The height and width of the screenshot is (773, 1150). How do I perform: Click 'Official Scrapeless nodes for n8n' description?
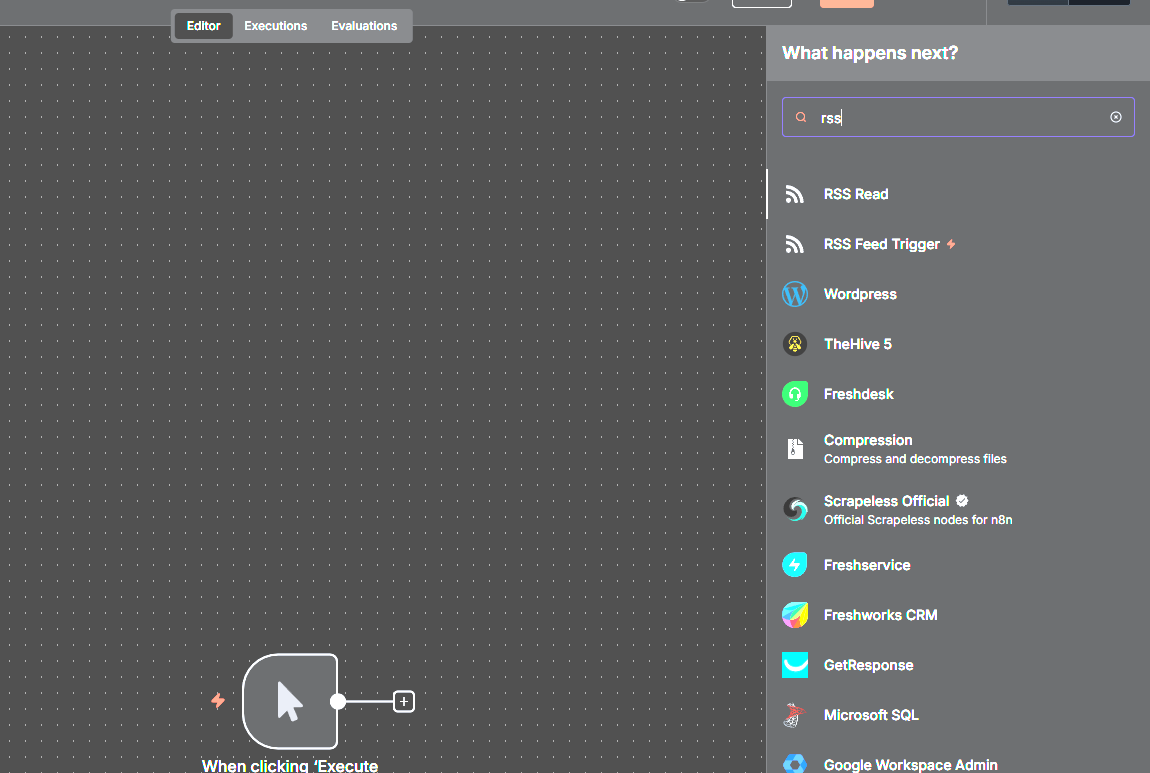918,520
